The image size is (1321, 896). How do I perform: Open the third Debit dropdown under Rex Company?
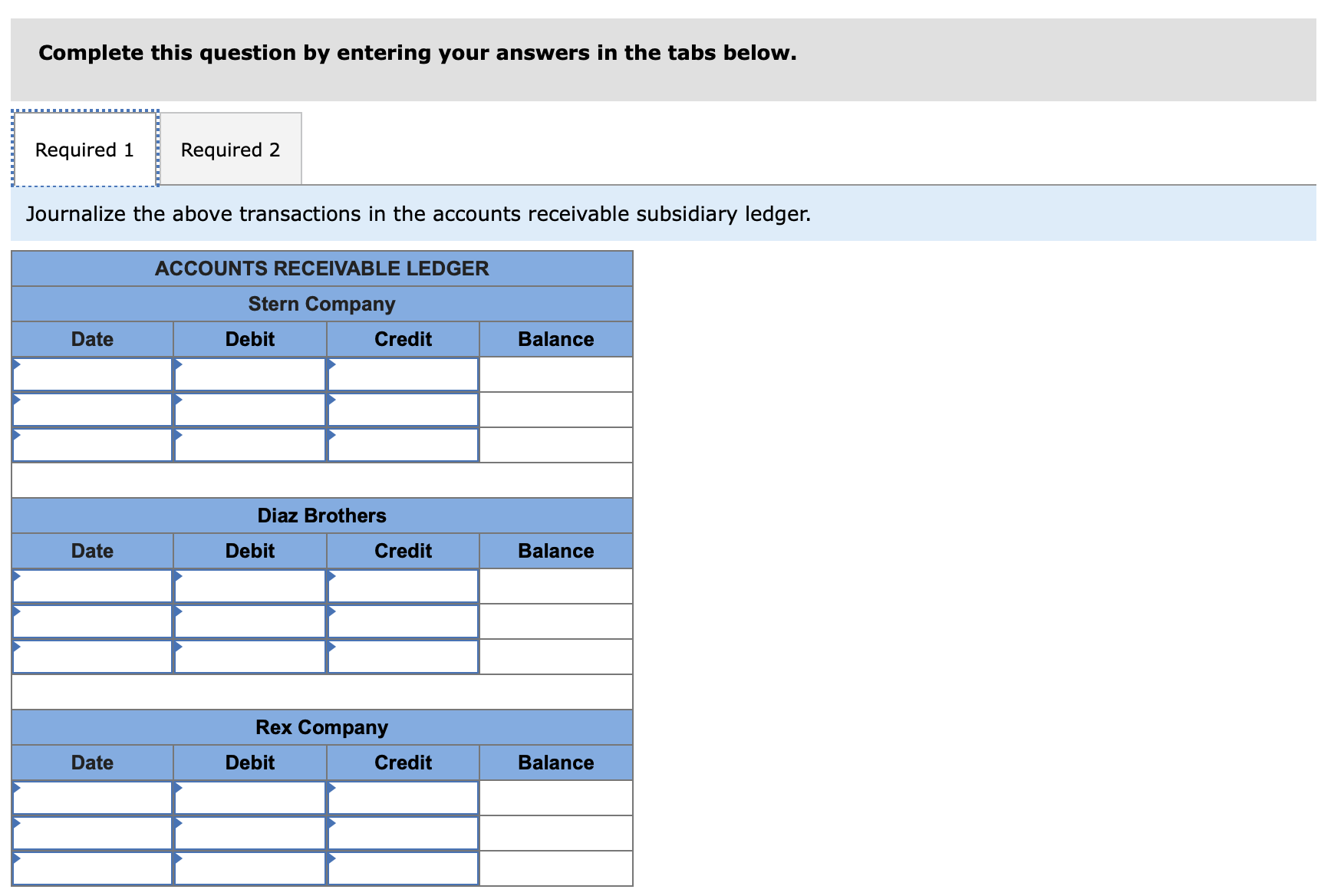pyautogui.click(x=249, y=868)
